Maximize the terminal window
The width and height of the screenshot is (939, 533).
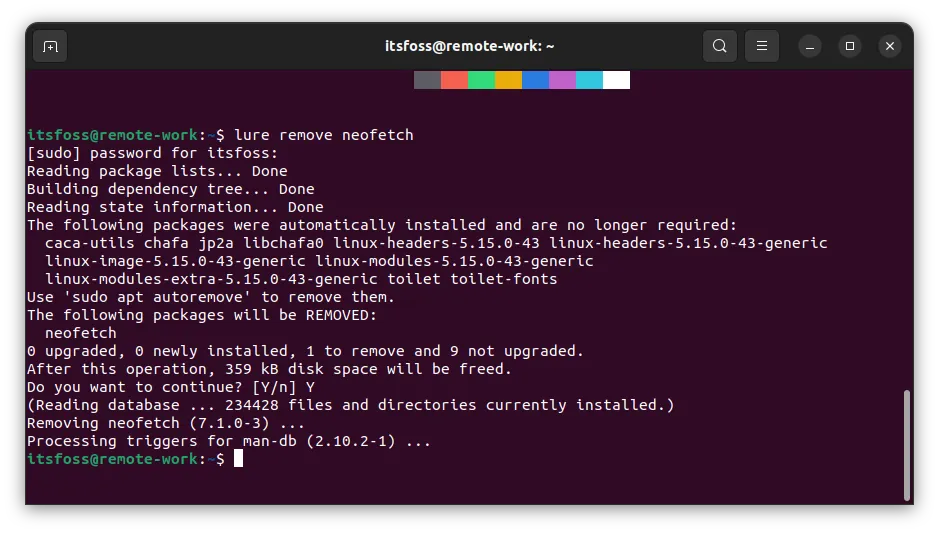[849, 46]
